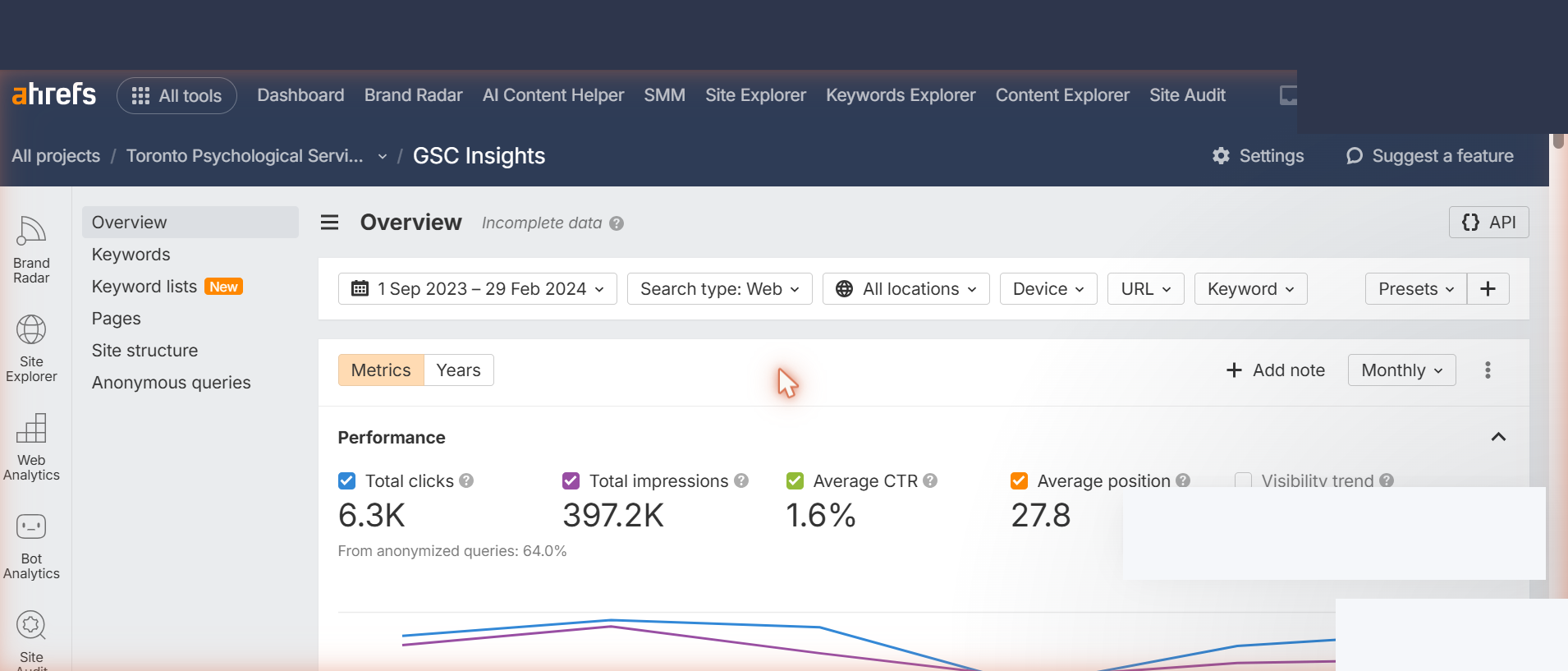Image resolution: width=1568 pixels, height=671 pixels.
Task: Select Overview in the left menu
Action: (190, 223)
